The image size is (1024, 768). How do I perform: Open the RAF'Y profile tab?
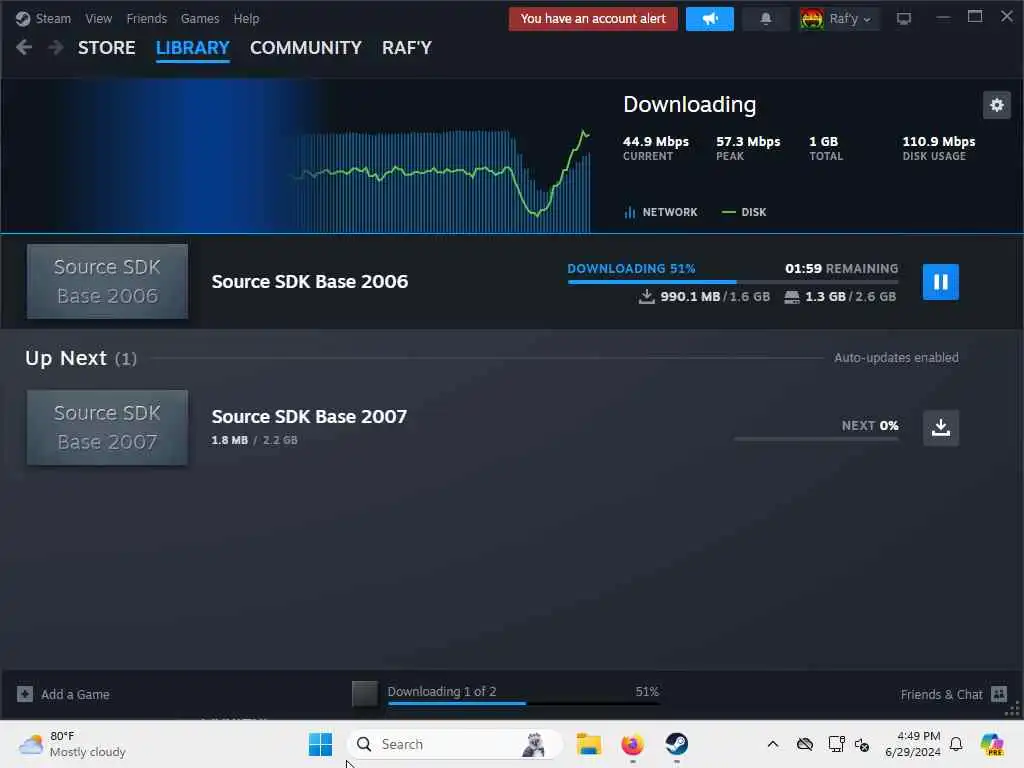[x=407, y=48]
